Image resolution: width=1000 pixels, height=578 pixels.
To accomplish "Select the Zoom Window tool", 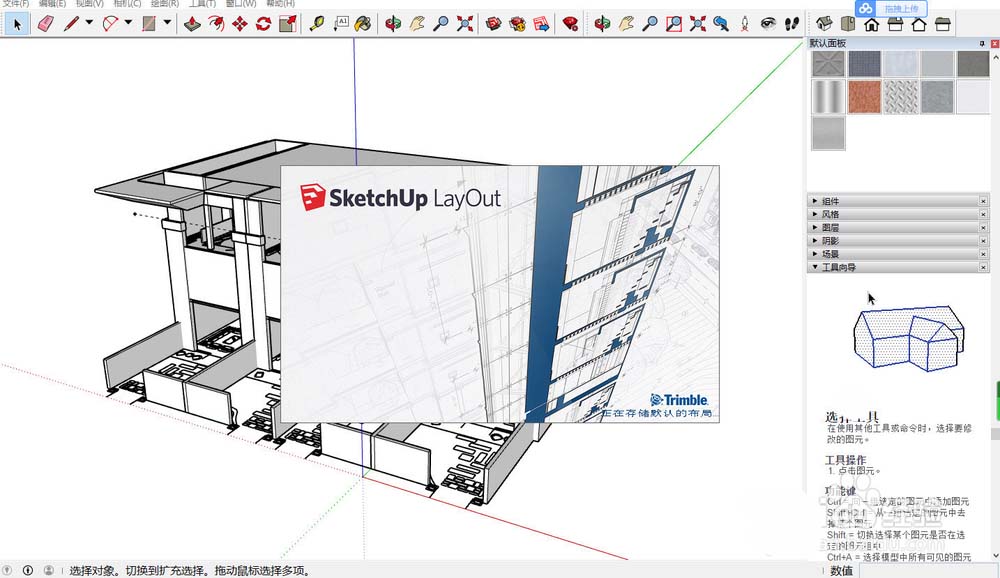I will 673,24.
